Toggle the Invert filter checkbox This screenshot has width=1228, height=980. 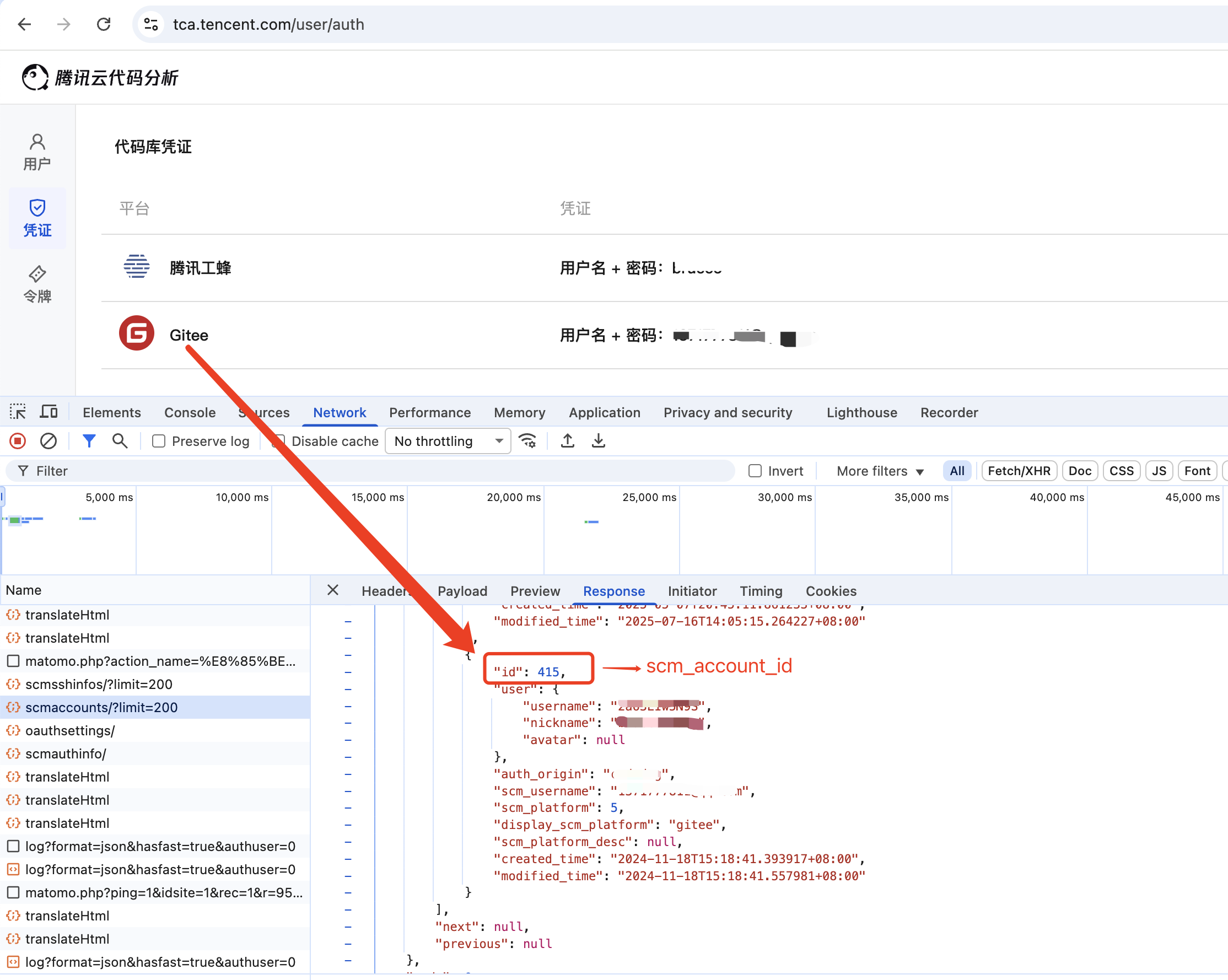tap(755, 471)
